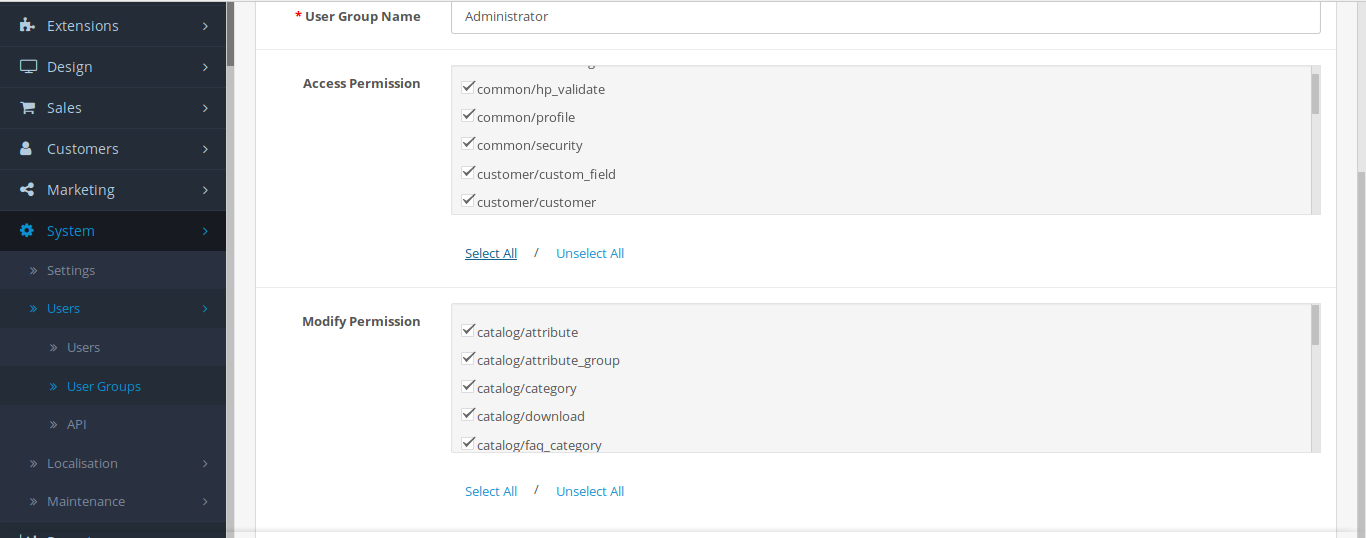Click the Extensions puzzle piece icon
The width and height of the screenshot is (1366, 538).
point(27,26)
